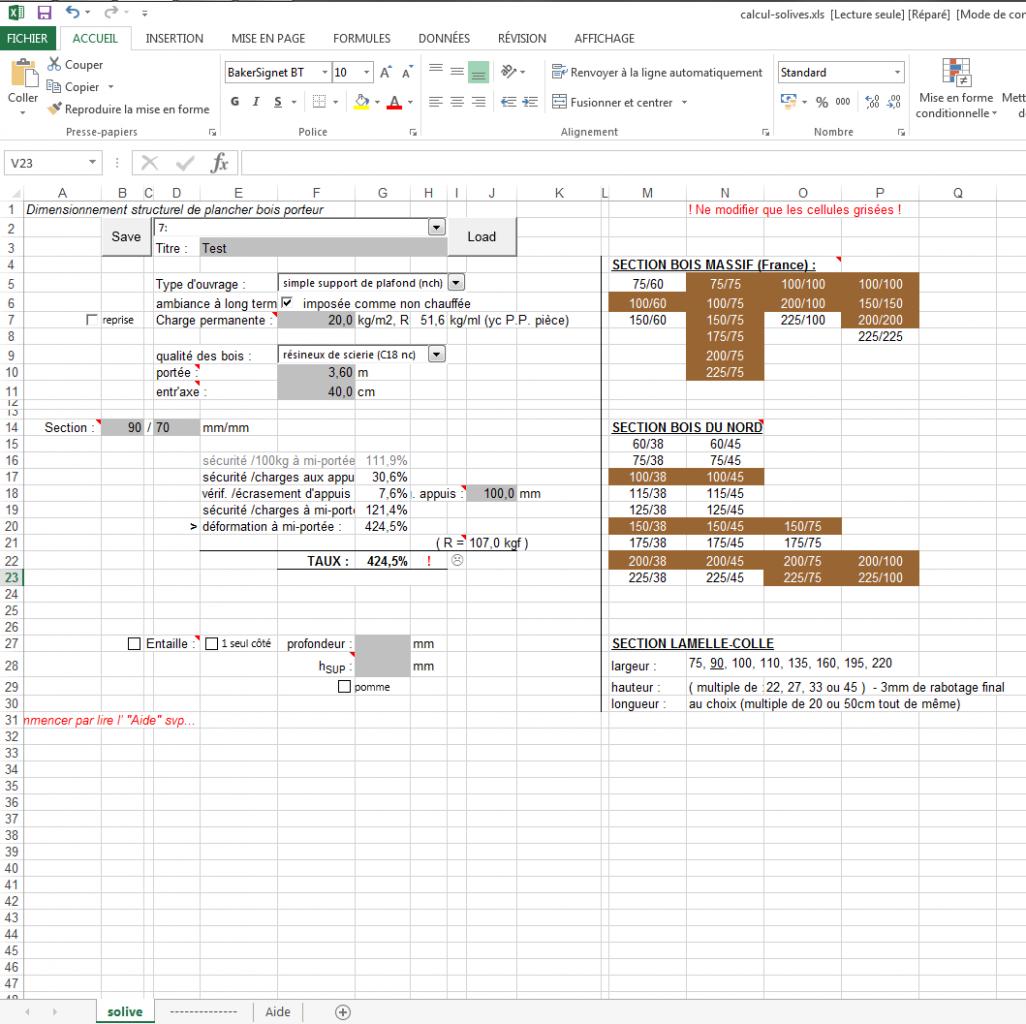Click the insert function fx icon

tap(220, 163)
